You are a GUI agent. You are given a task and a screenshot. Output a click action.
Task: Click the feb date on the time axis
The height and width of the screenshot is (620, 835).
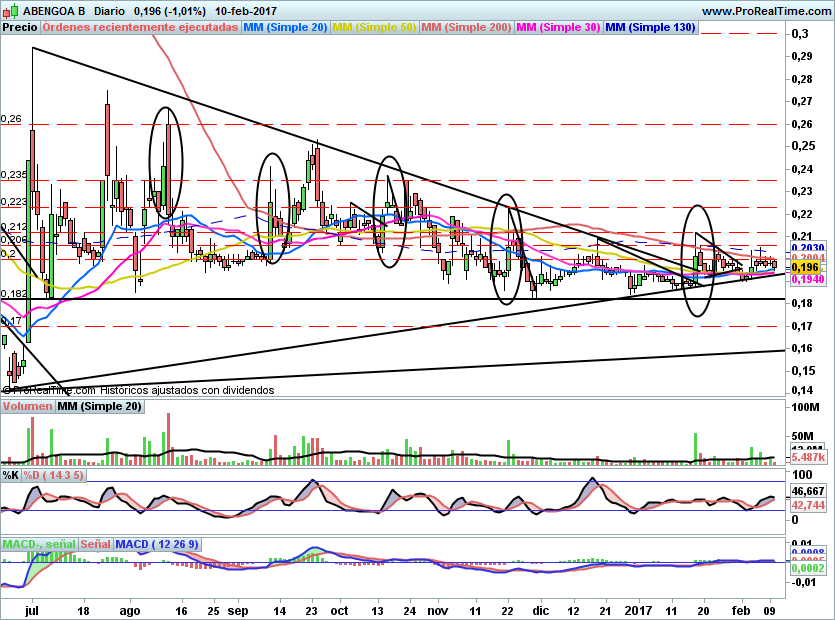(741, 611)
